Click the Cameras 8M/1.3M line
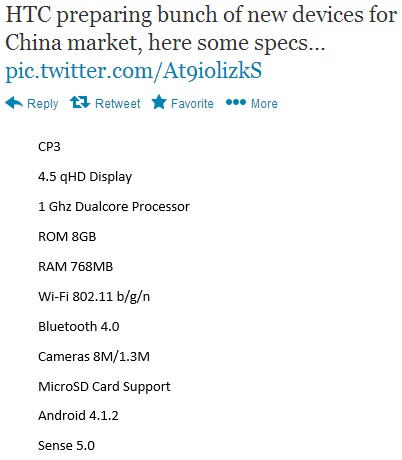 click(x=94, y=357)
